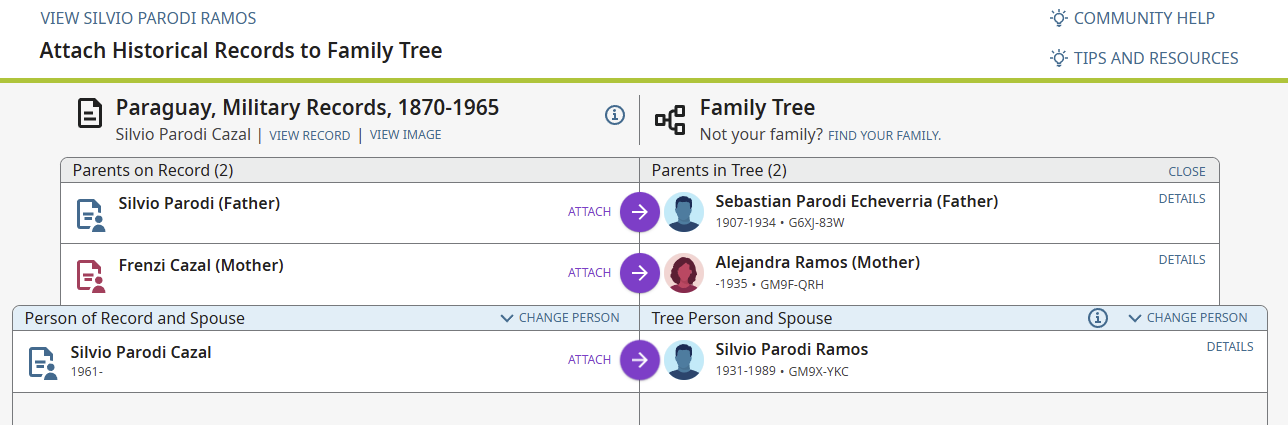1288x425 pixels.
Task: Click Sebastian Parodi Echeverria's avatar icon
Action: [x=684, y=212]
